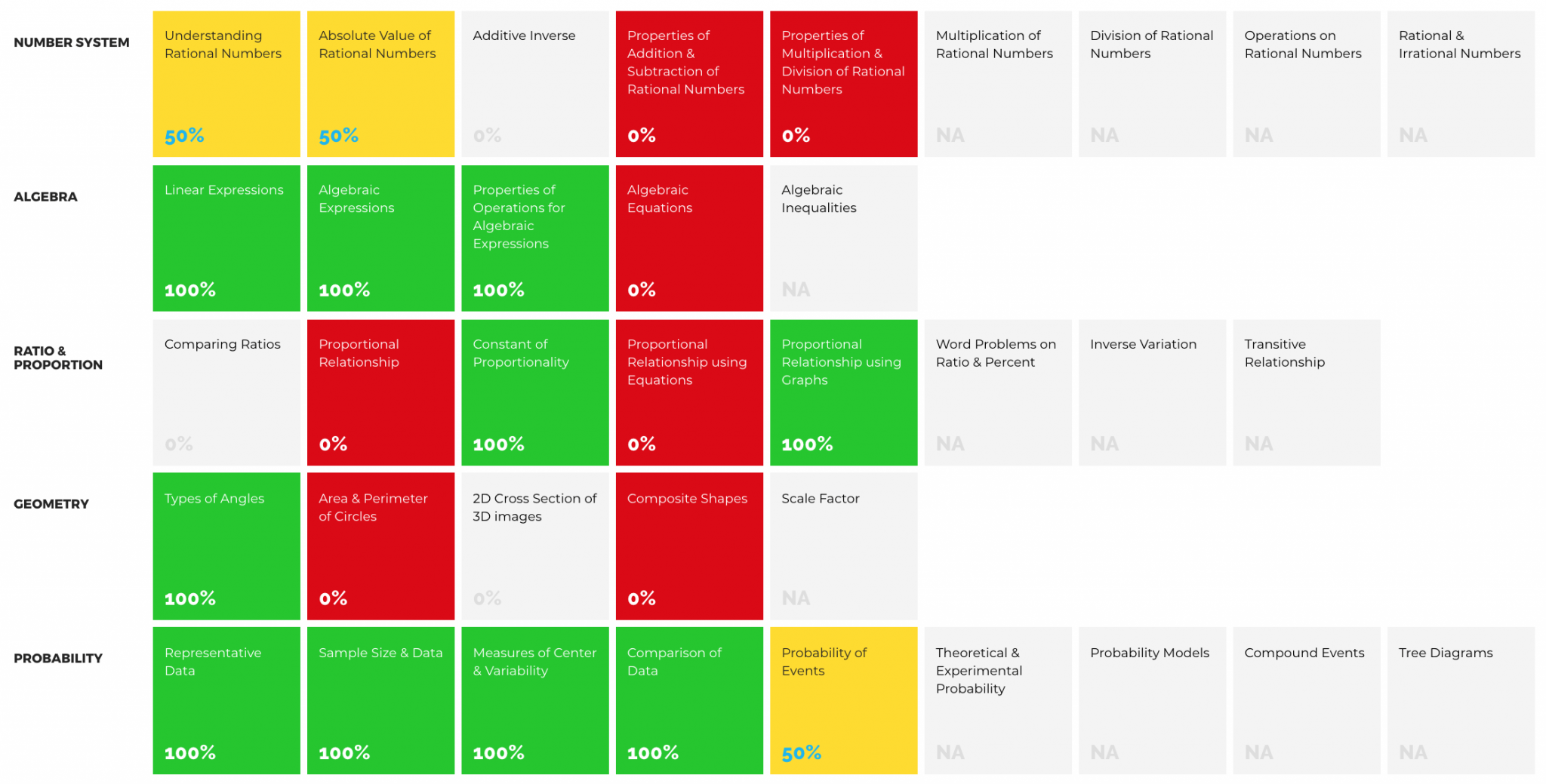The image size is (1546, 784).
Task: Select the Scale Factor tile
Action: coord(843,546)
